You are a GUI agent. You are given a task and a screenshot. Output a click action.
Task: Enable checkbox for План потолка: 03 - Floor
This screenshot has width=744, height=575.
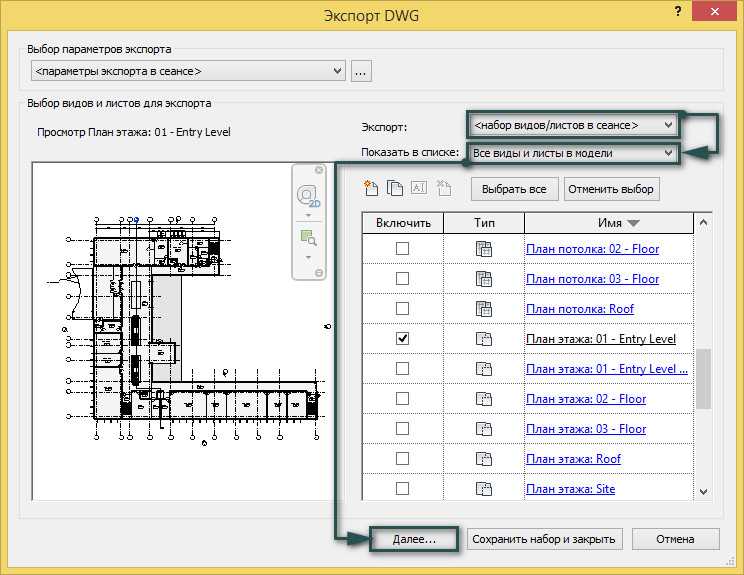[402, 278]
